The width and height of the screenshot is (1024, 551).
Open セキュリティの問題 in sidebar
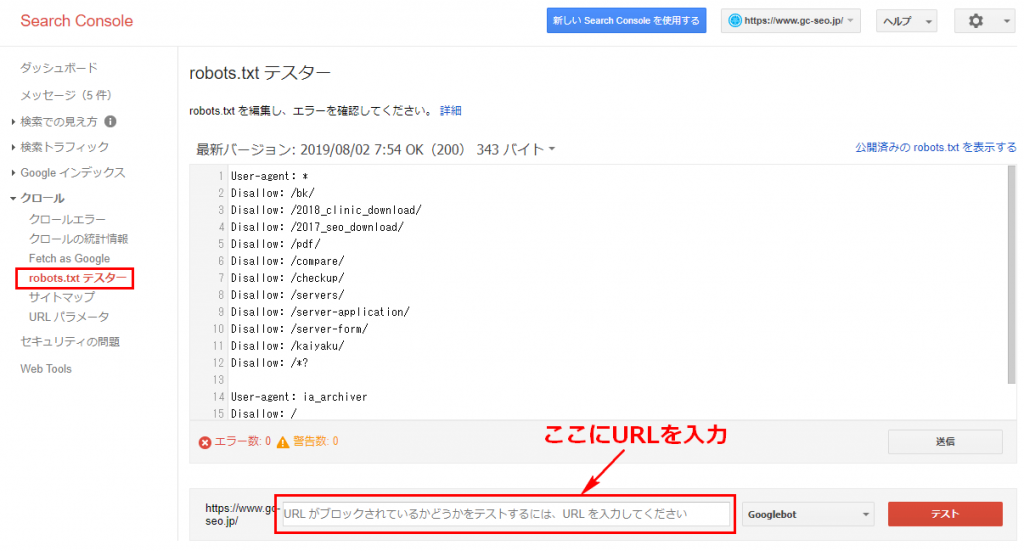(x=70, y=341)
